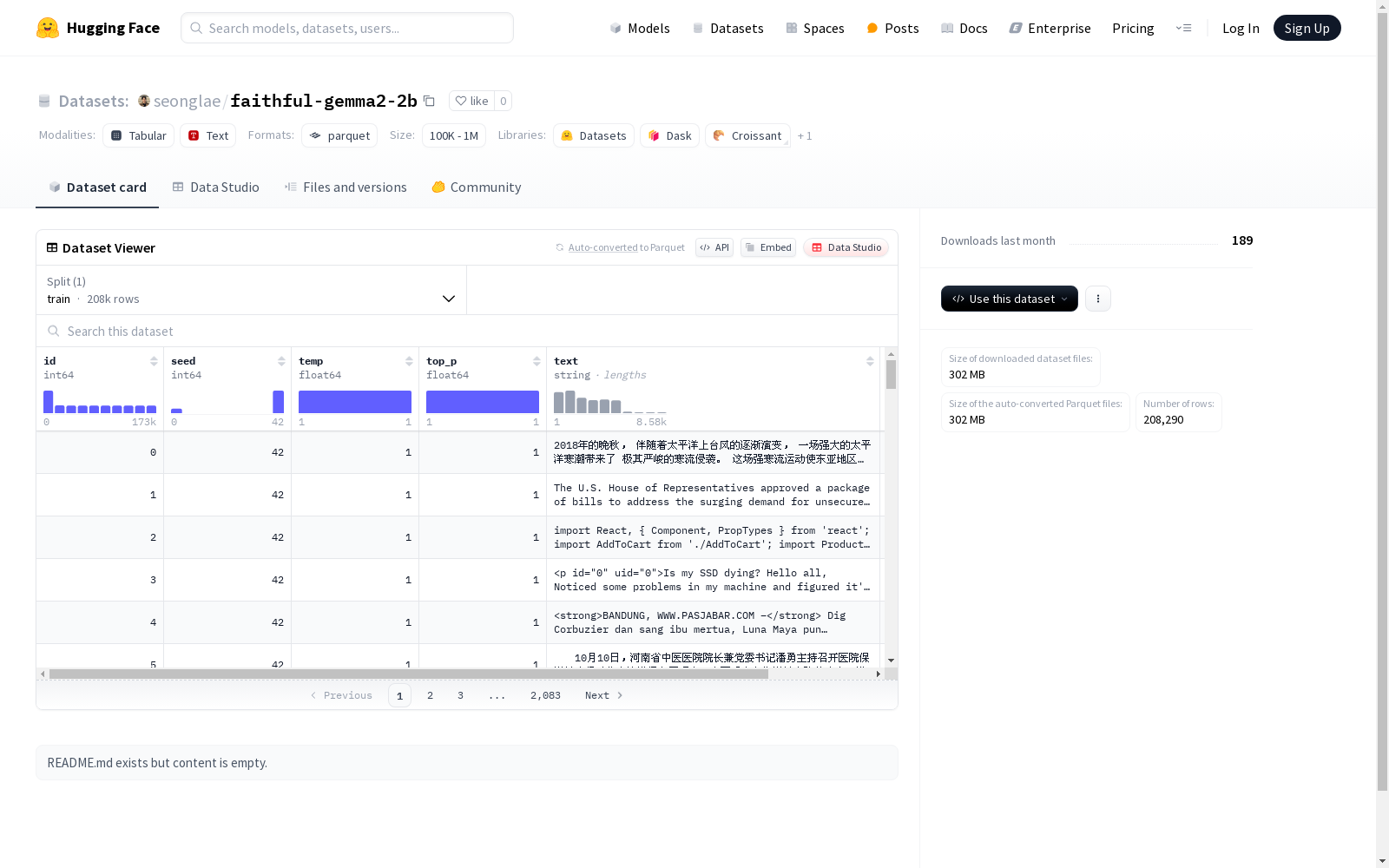Open the Use this dataset dropdown
The width and height of the screenshot is (1389, 868).
(x=1010, y=299)
